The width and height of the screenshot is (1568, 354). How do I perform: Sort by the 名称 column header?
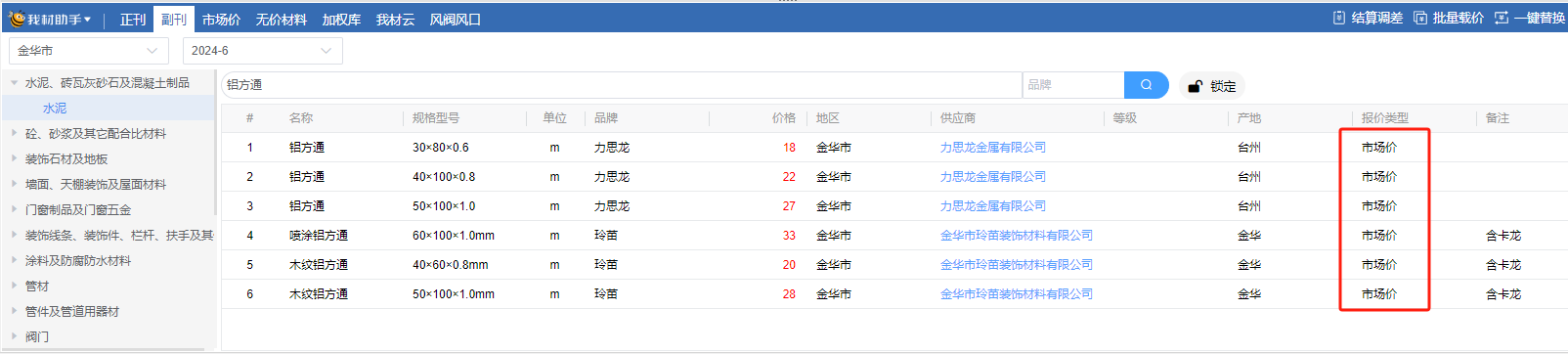[x=301, y=118]
